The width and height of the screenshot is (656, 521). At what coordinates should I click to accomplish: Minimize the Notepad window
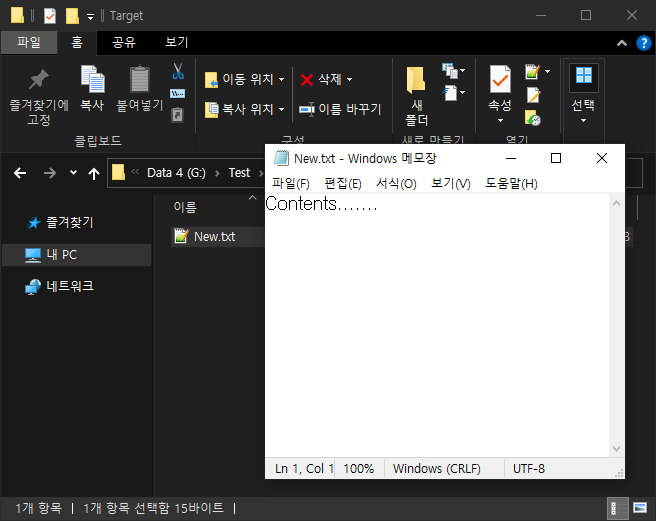click(511, 158)
